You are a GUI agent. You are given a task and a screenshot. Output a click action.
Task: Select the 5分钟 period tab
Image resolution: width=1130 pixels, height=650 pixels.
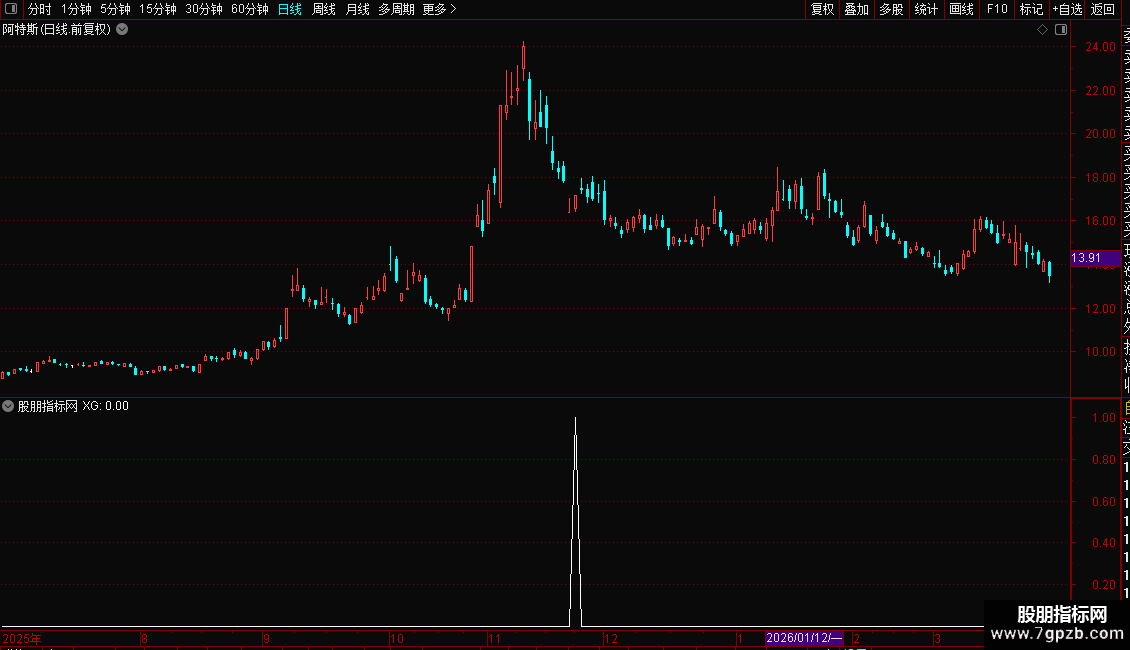(115, 9)
